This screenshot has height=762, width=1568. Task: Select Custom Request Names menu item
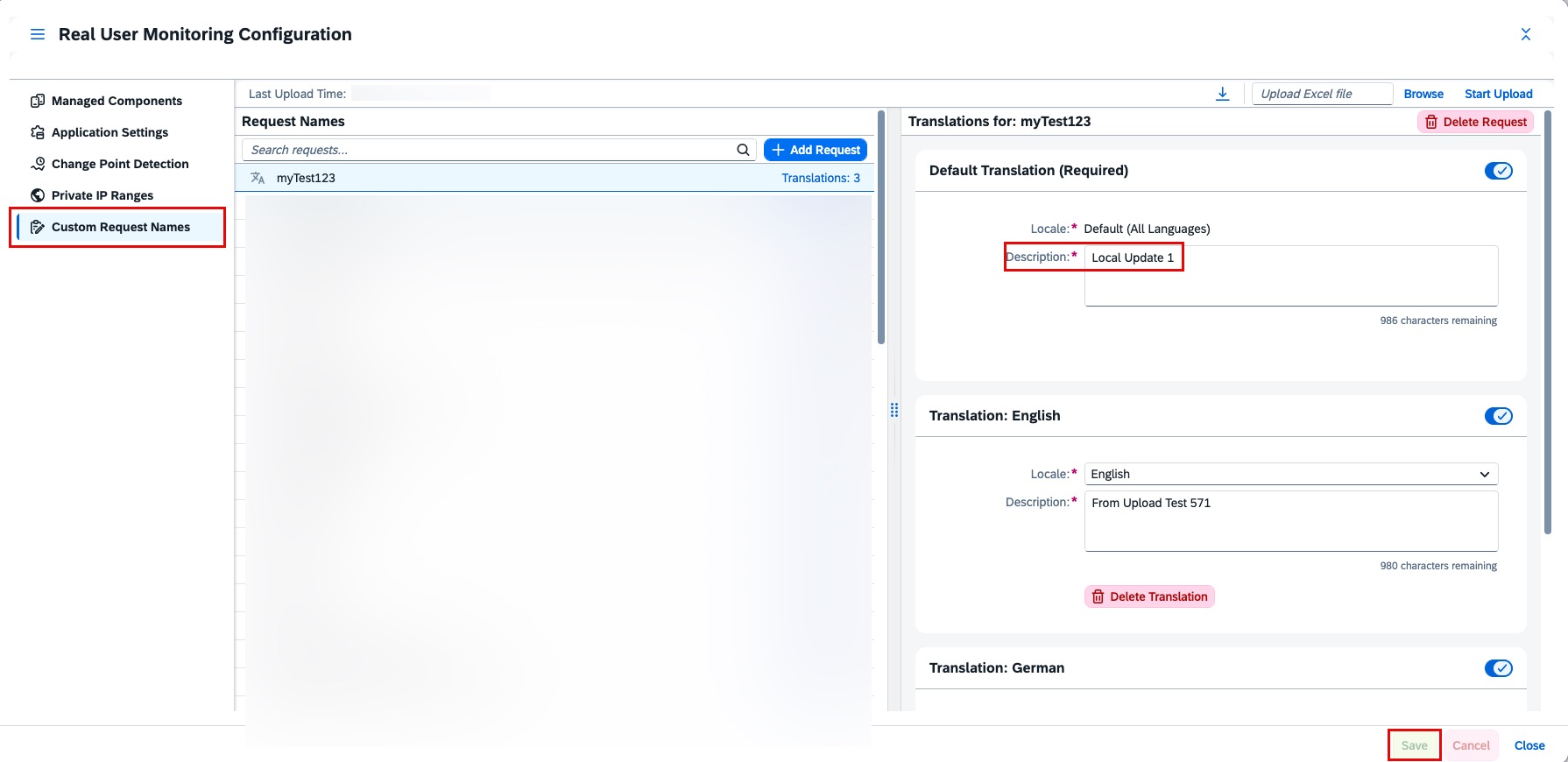click(x=120, y=227)
